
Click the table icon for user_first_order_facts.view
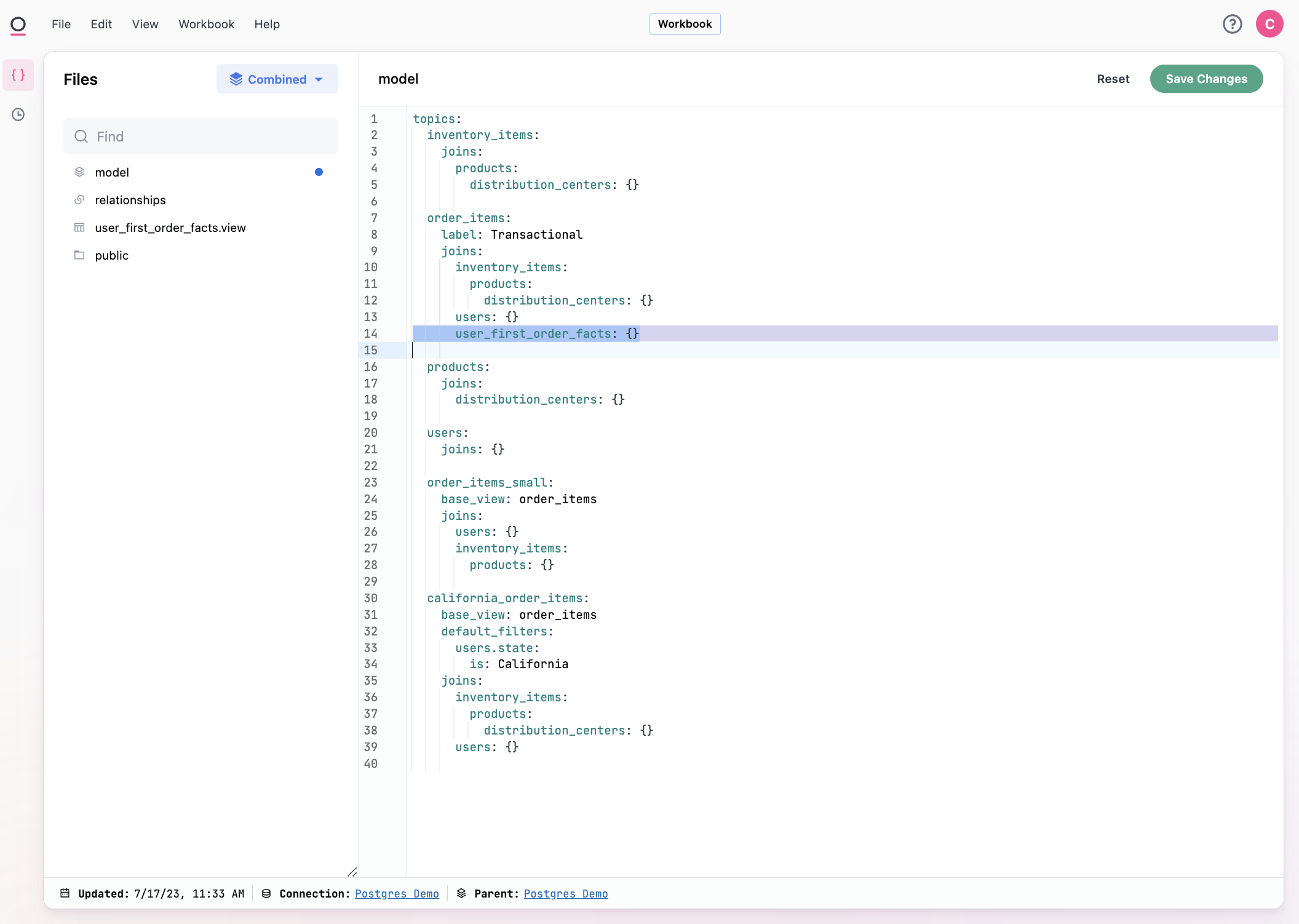79,228
